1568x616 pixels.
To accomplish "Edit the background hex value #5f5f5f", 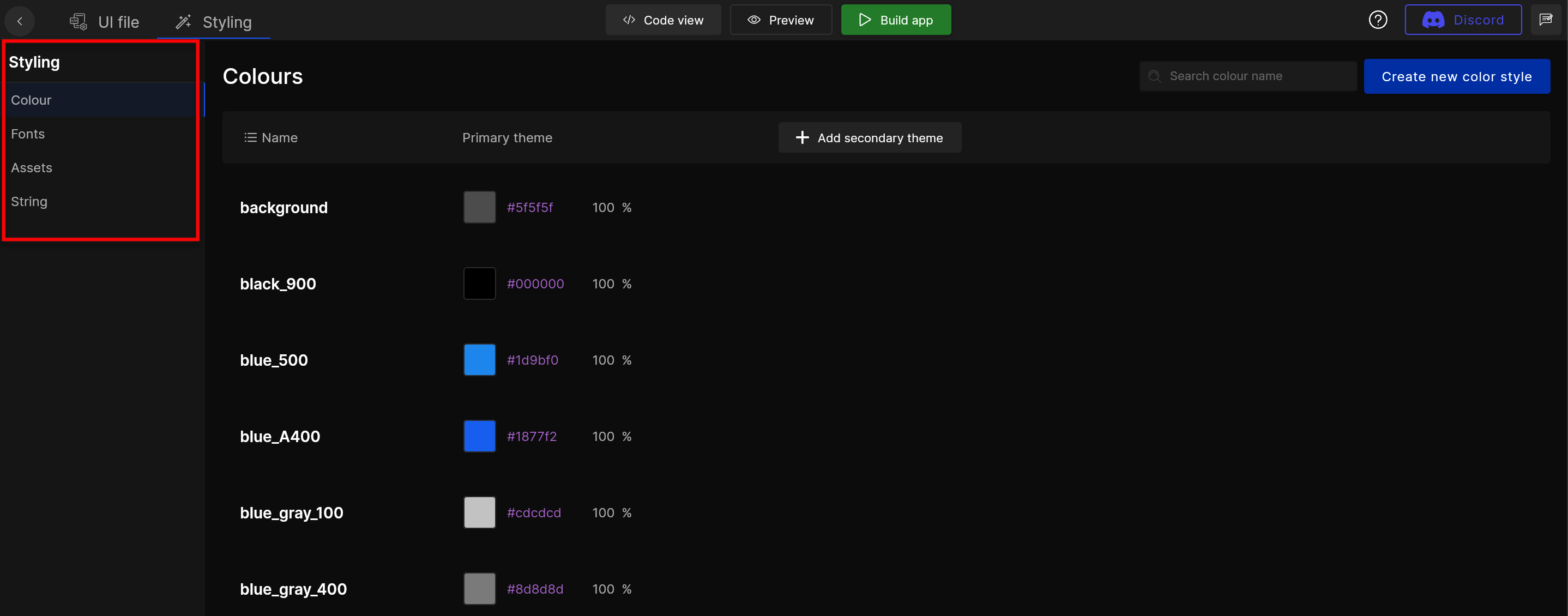I will point(529,208).
